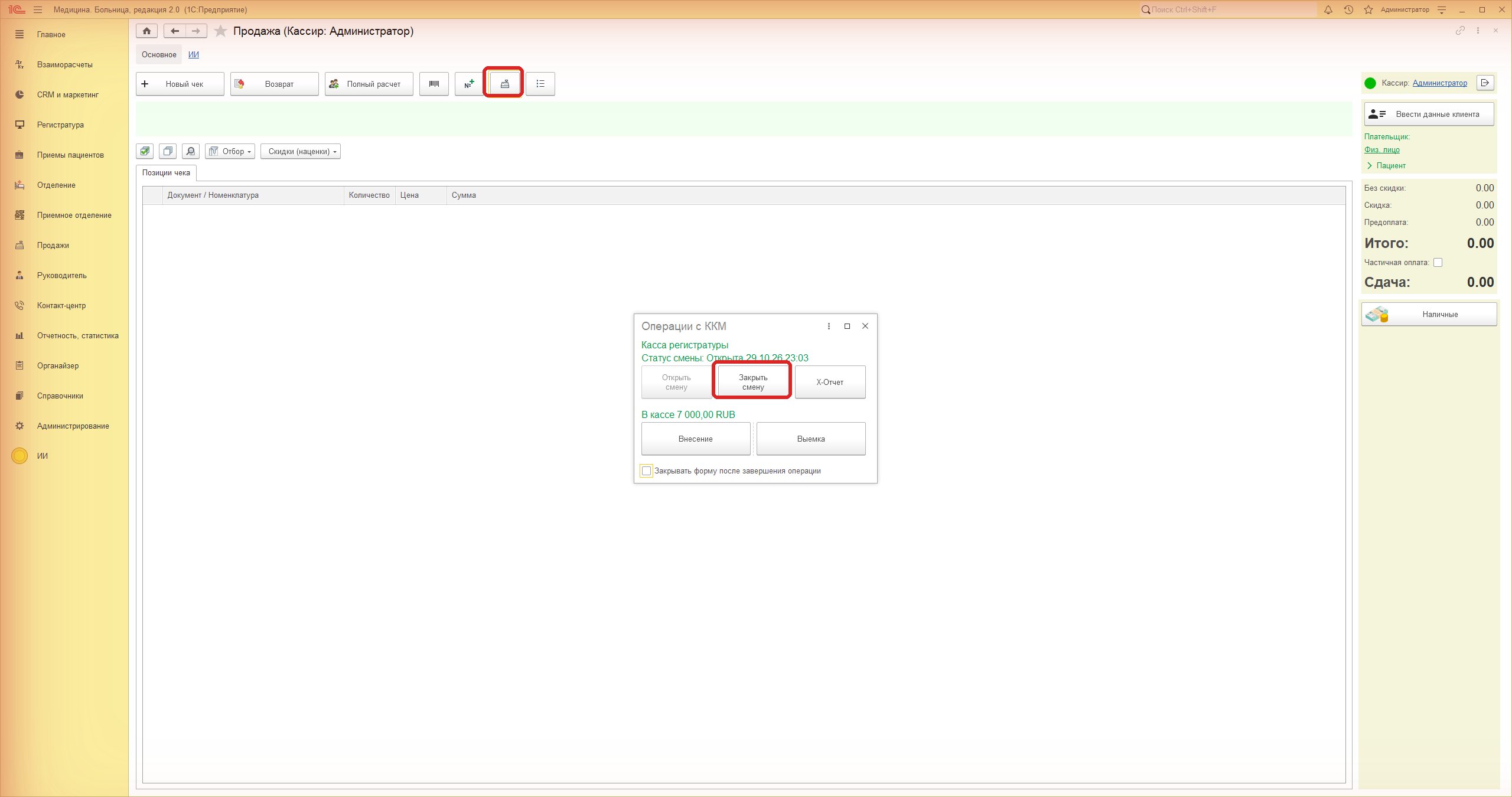
Task: Open notifications bell in title bar
Action: 1328,9
